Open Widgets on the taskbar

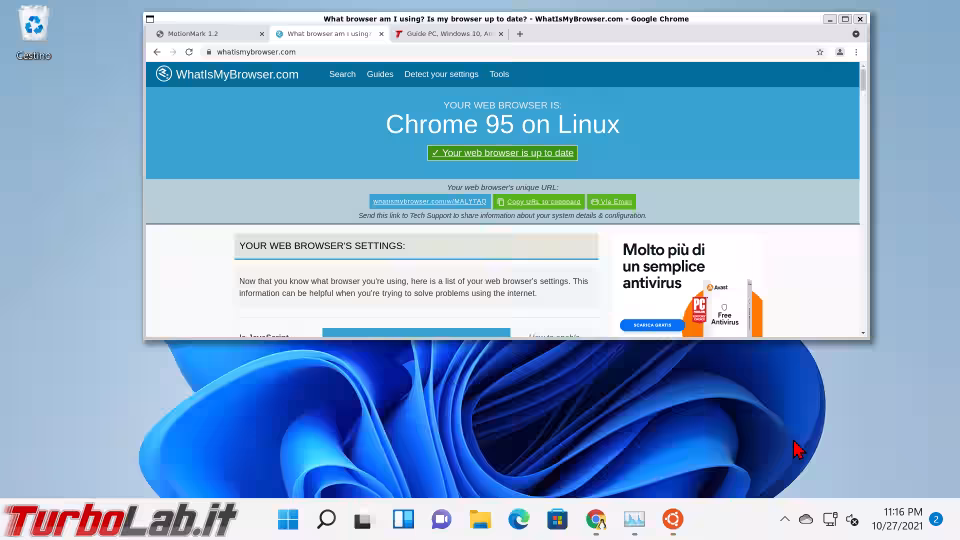click(403, 520)
